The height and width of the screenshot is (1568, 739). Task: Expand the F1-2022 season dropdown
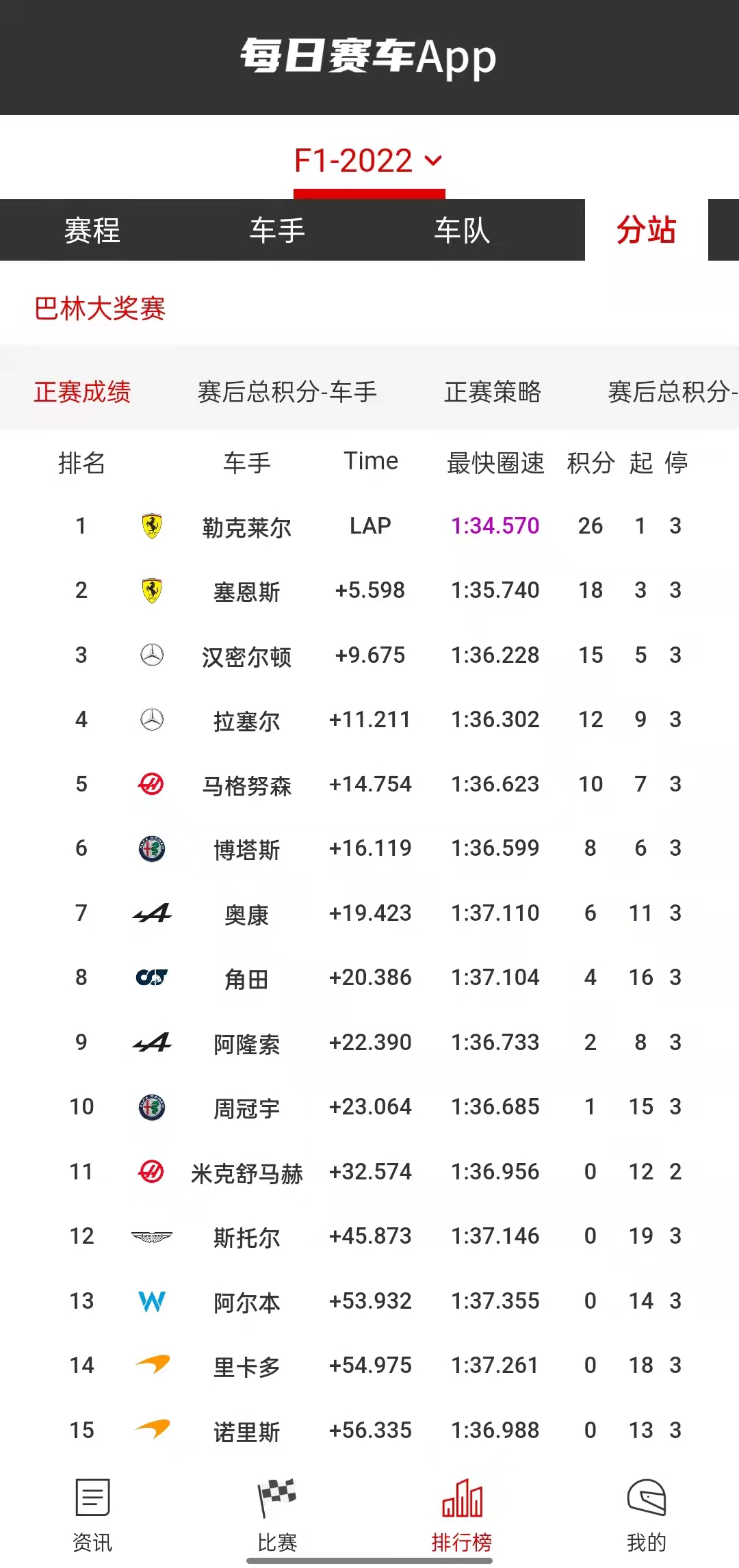click(368, 161)
